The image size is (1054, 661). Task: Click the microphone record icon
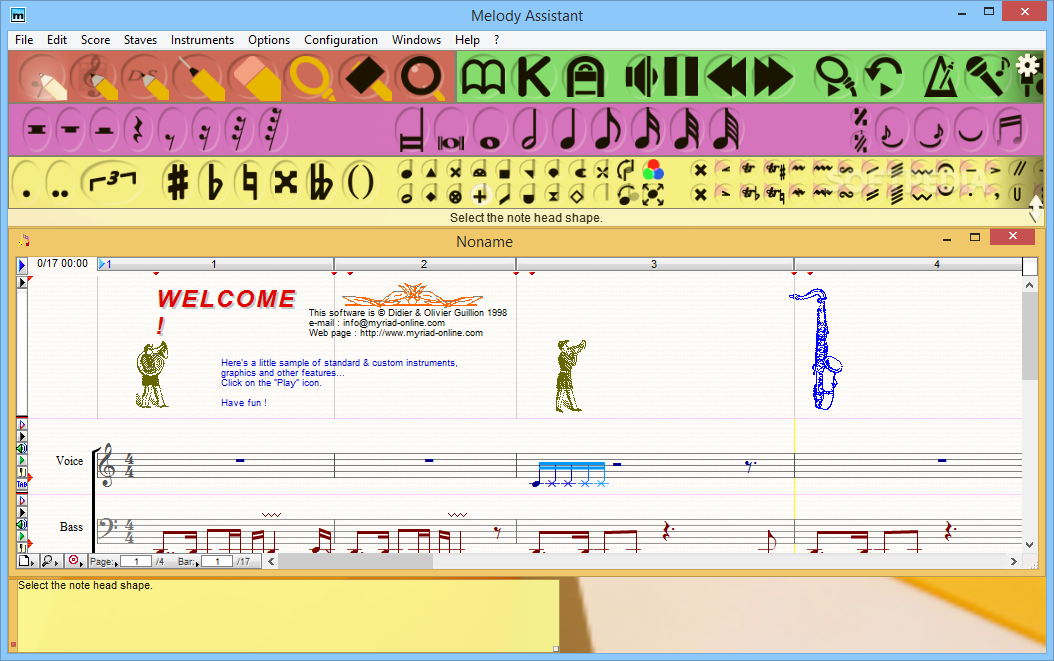coord(987,76)
